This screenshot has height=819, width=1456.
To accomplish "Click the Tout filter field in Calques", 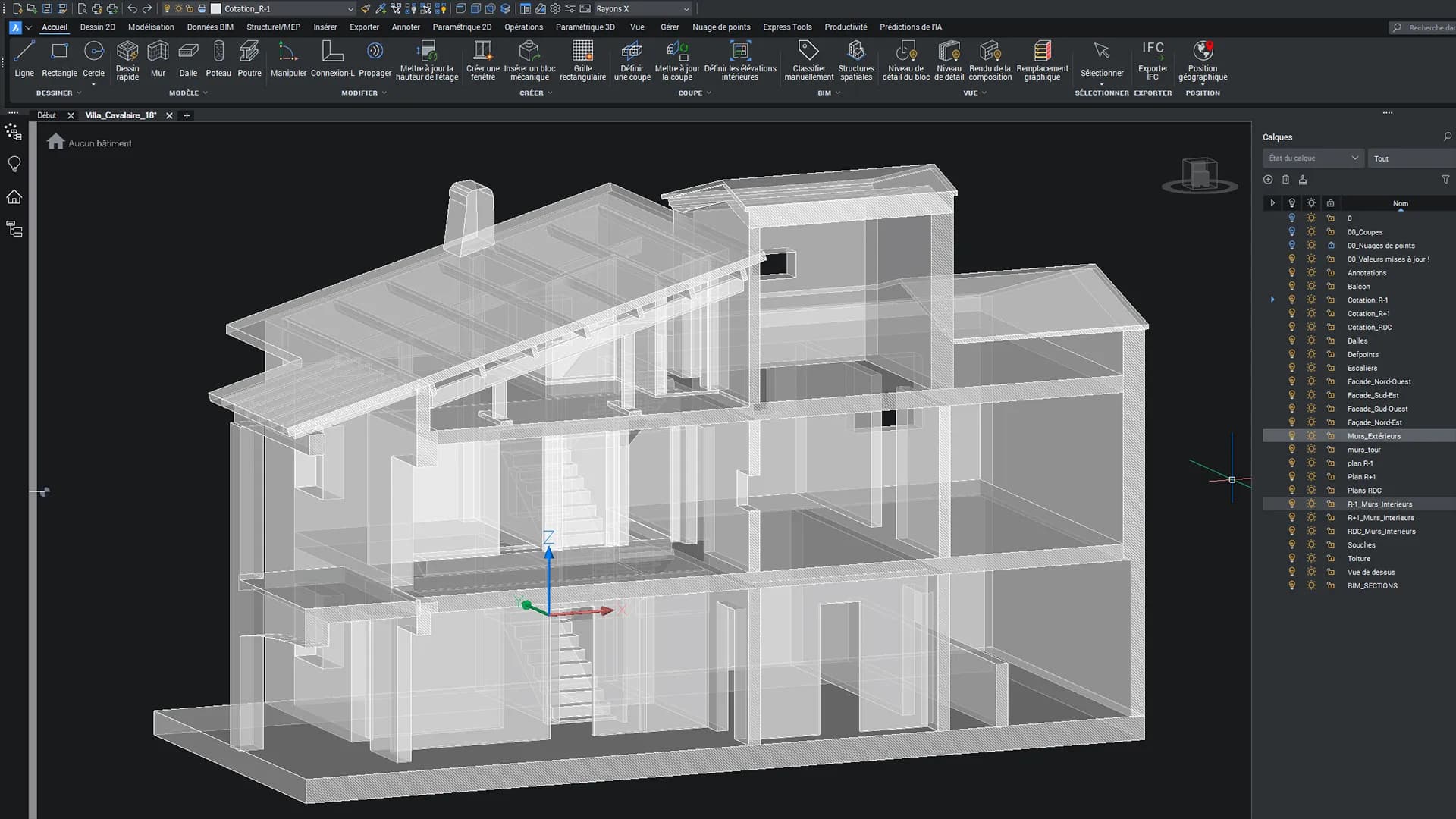I will pos(1410,158).
